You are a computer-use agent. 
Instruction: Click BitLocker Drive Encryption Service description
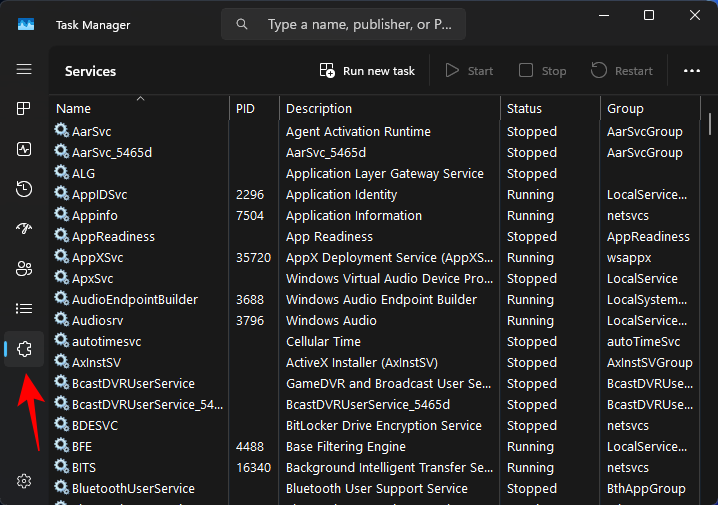coord(384,426)
